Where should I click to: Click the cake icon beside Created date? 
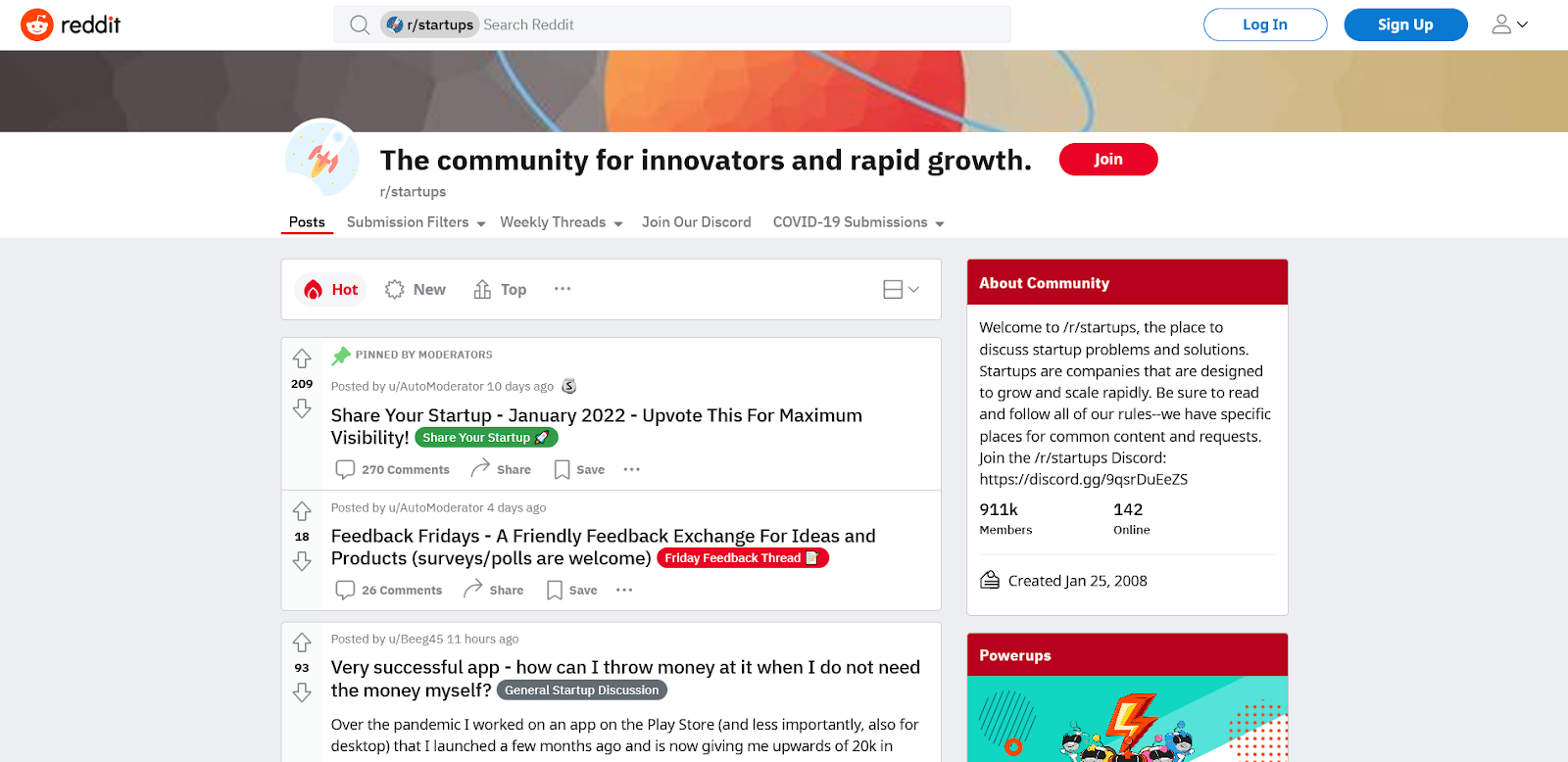[x=990, y=580]
